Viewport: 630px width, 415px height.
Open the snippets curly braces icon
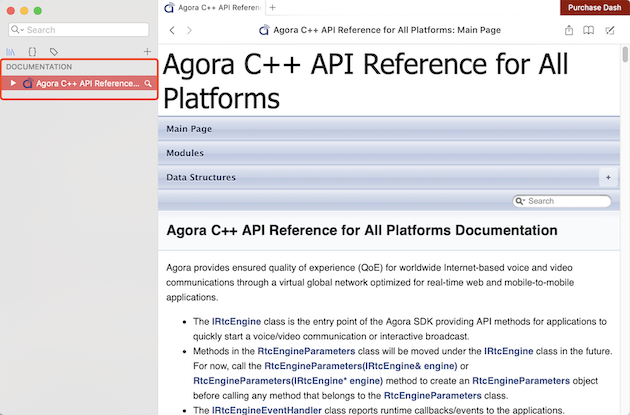click(32, 52)
